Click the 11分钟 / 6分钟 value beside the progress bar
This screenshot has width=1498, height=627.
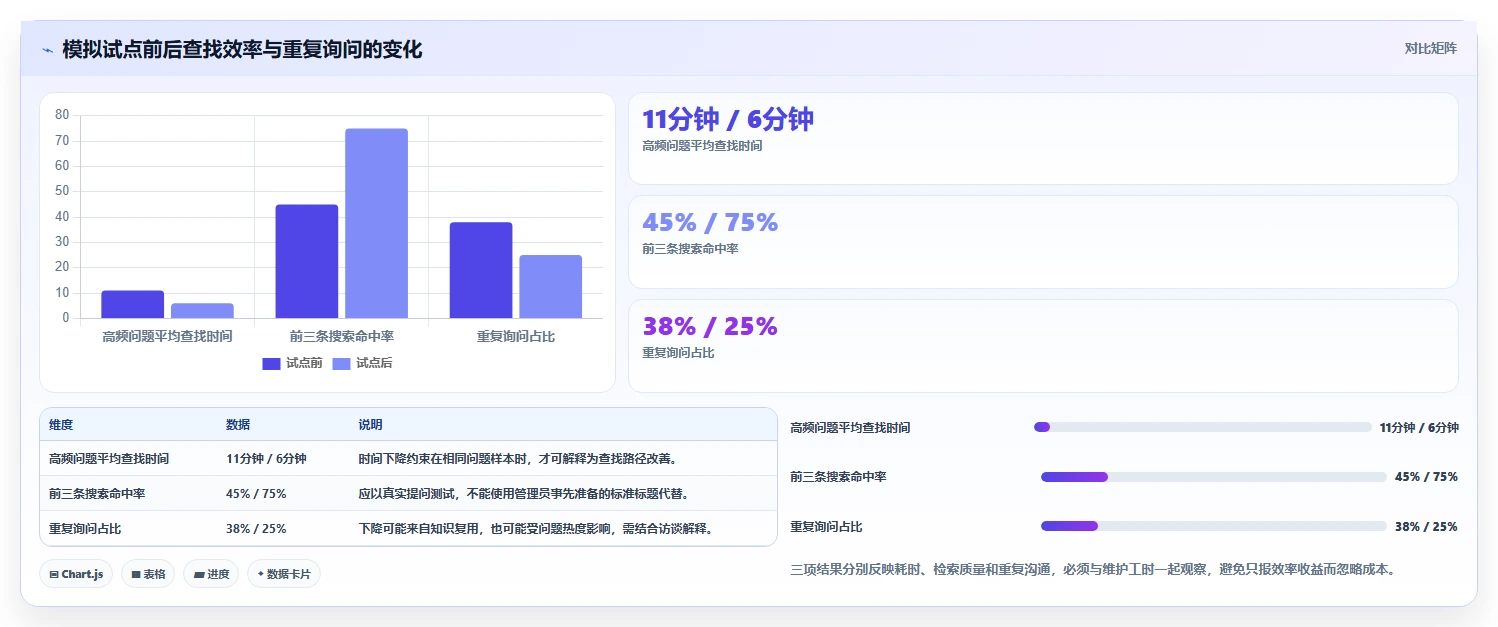click(x=1419, y=427)
